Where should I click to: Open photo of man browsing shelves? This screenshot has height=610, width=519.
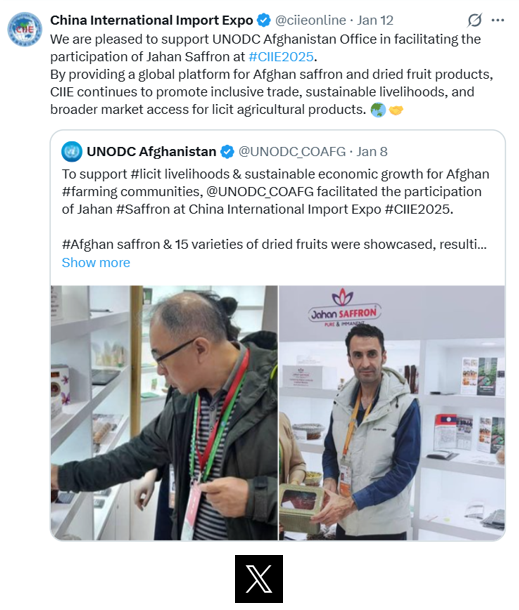(x=164, y=413)
